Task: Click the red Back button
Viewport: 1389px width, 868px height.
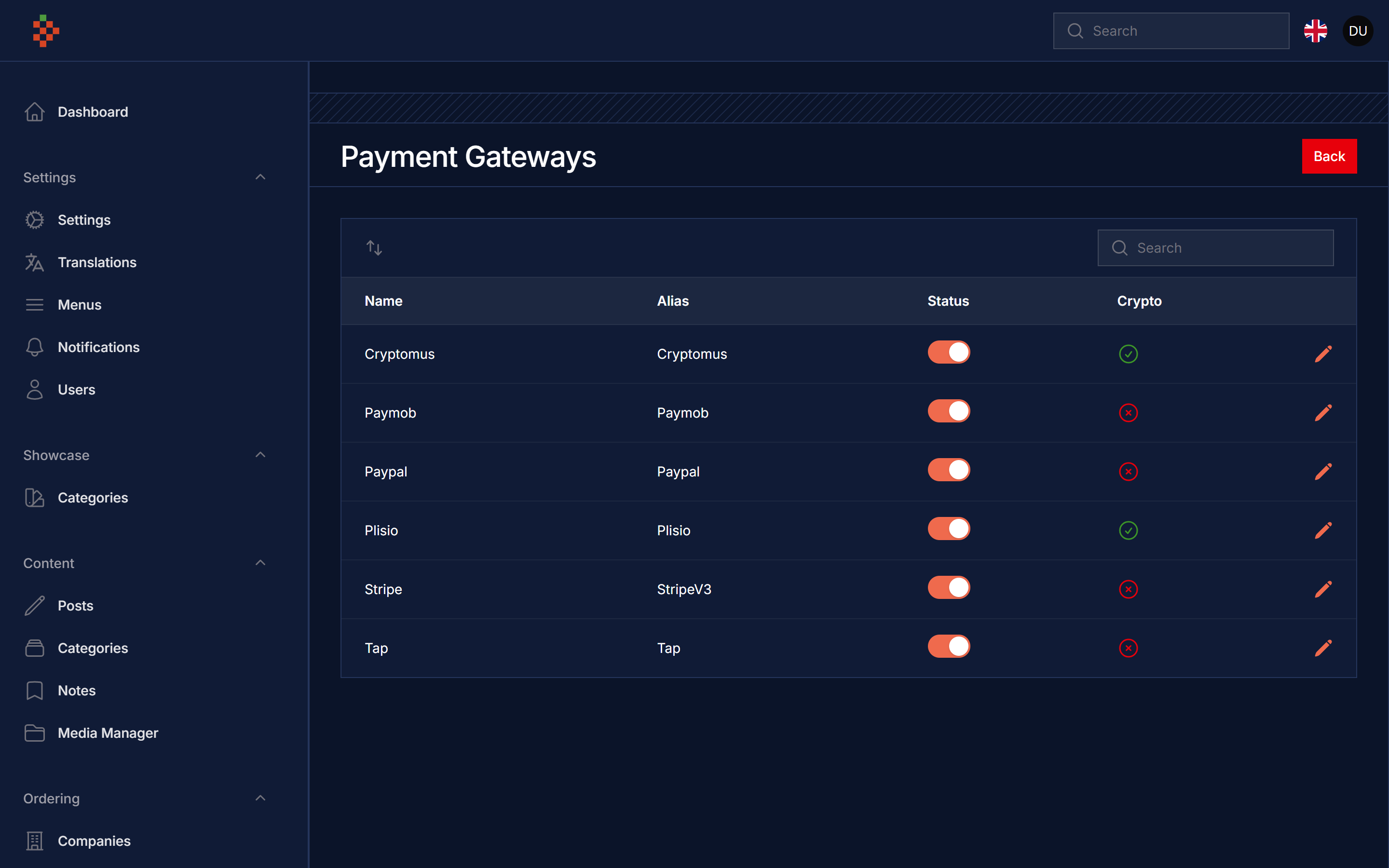Action: (x=1329, y=156)
